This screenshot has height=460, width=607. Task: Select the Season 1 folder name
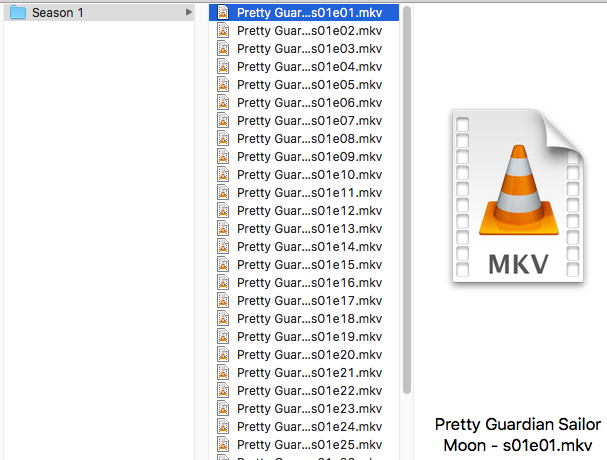point(58,13)
